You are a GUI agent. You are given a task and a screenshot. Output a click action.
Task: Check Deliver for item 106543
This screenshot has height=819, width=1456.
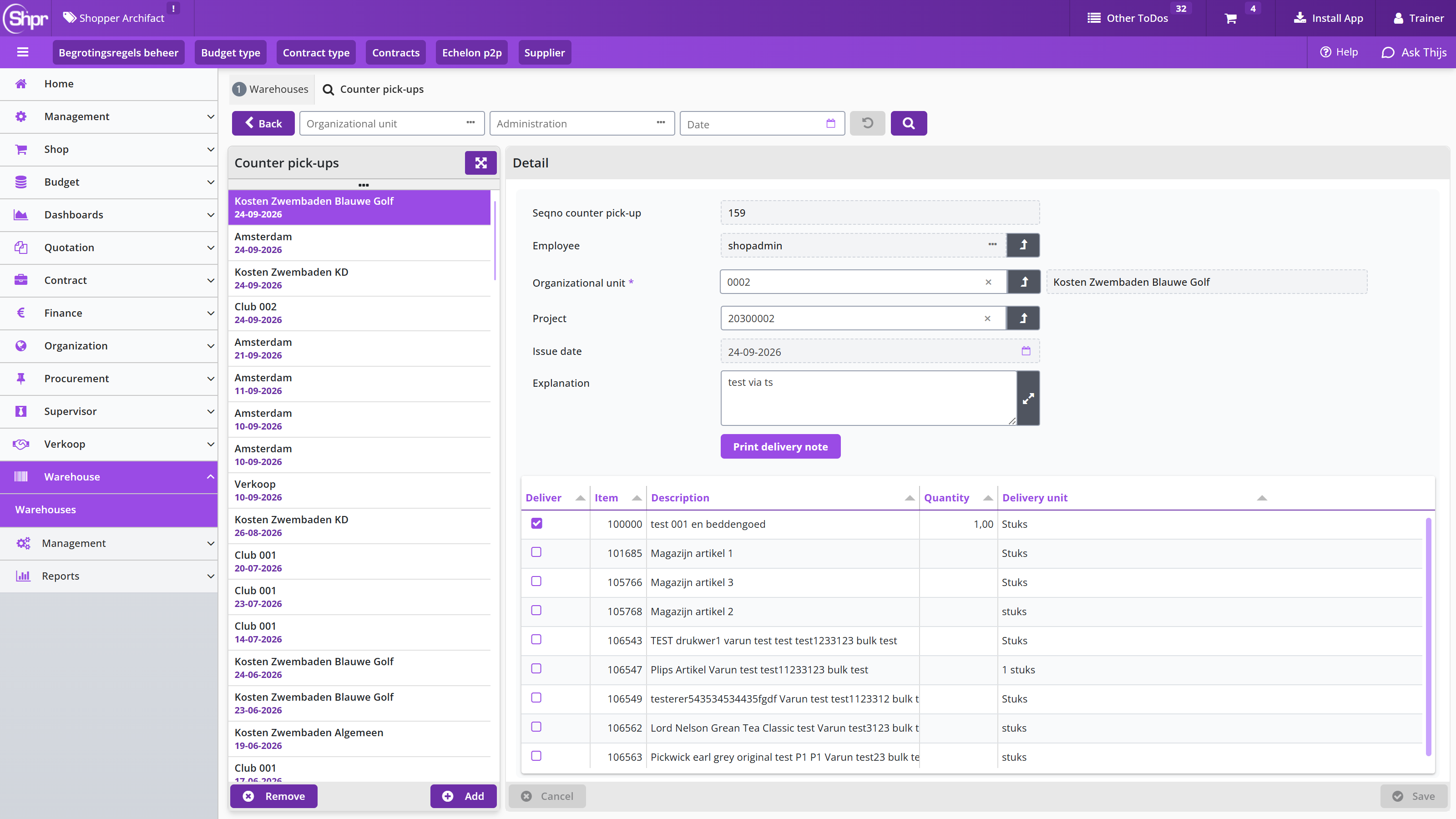point(536,639)
